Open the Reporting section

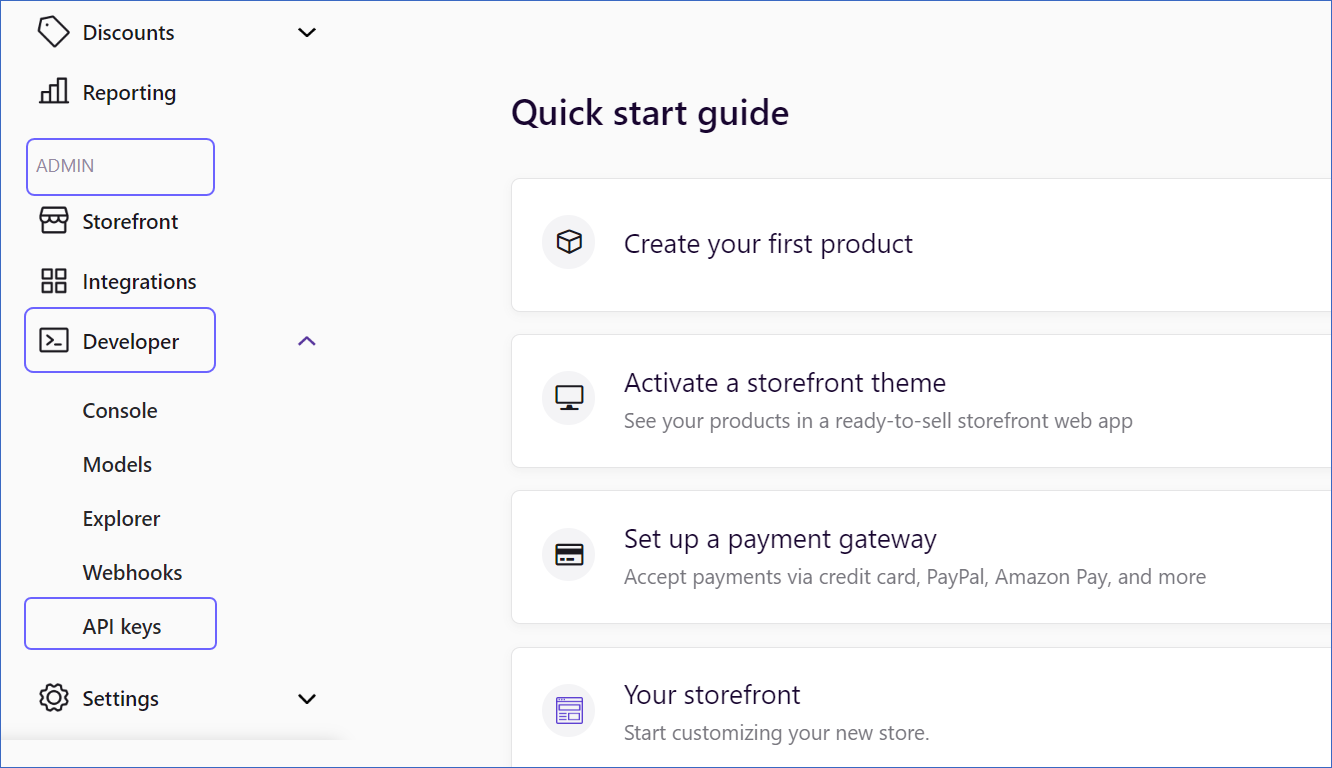coord(129,93)
